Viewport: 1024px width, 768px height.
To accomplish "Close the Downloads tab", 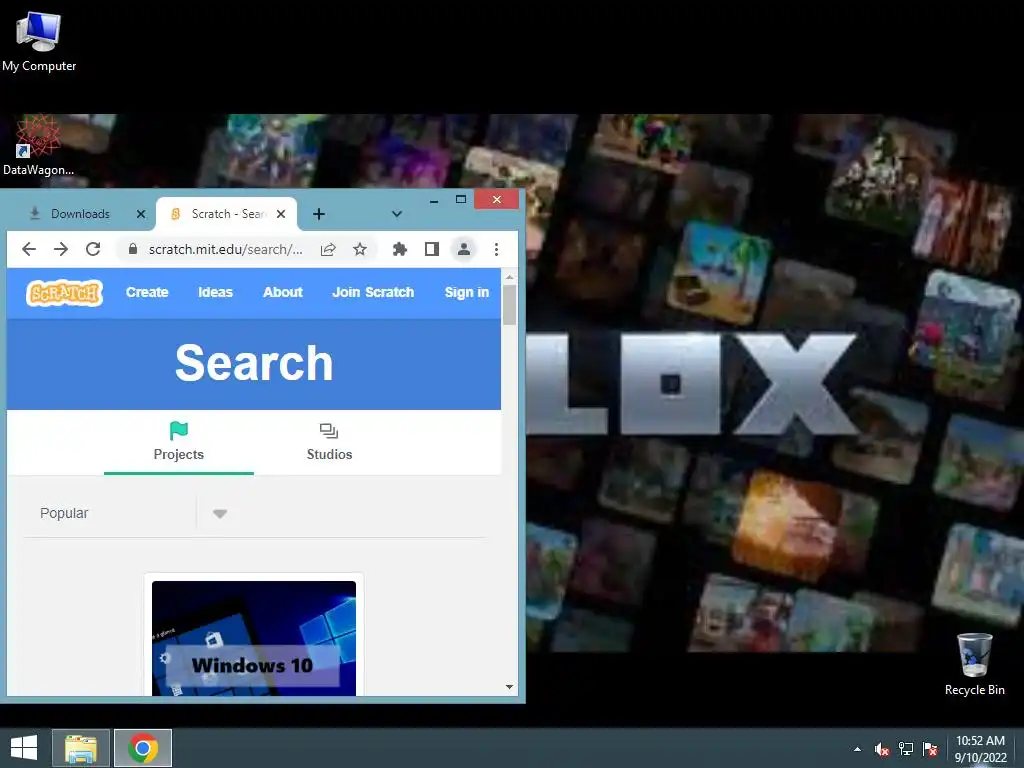I will (x=140, y=214).
